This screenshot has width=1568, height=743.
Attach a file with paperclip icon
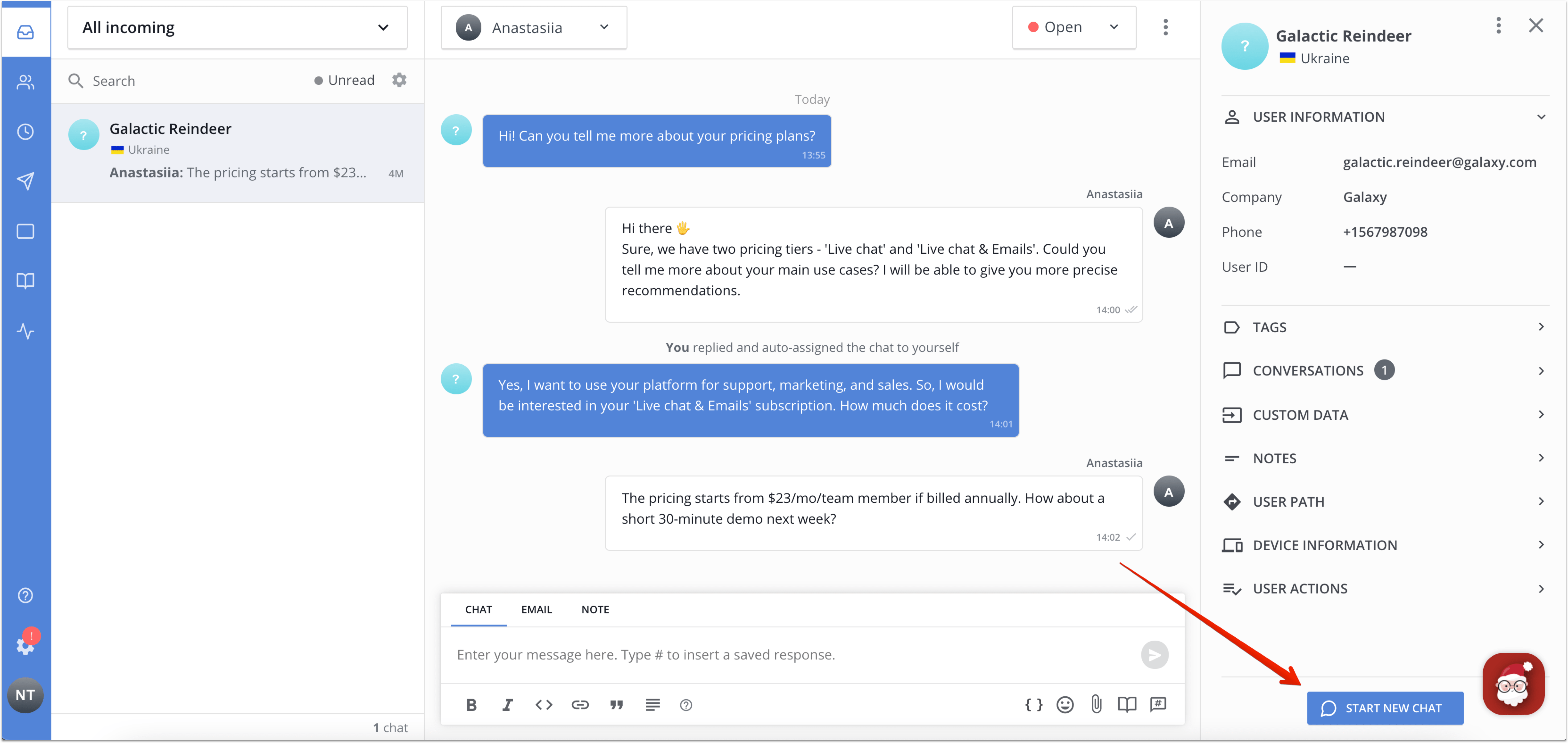click(x=1096, y=705)
